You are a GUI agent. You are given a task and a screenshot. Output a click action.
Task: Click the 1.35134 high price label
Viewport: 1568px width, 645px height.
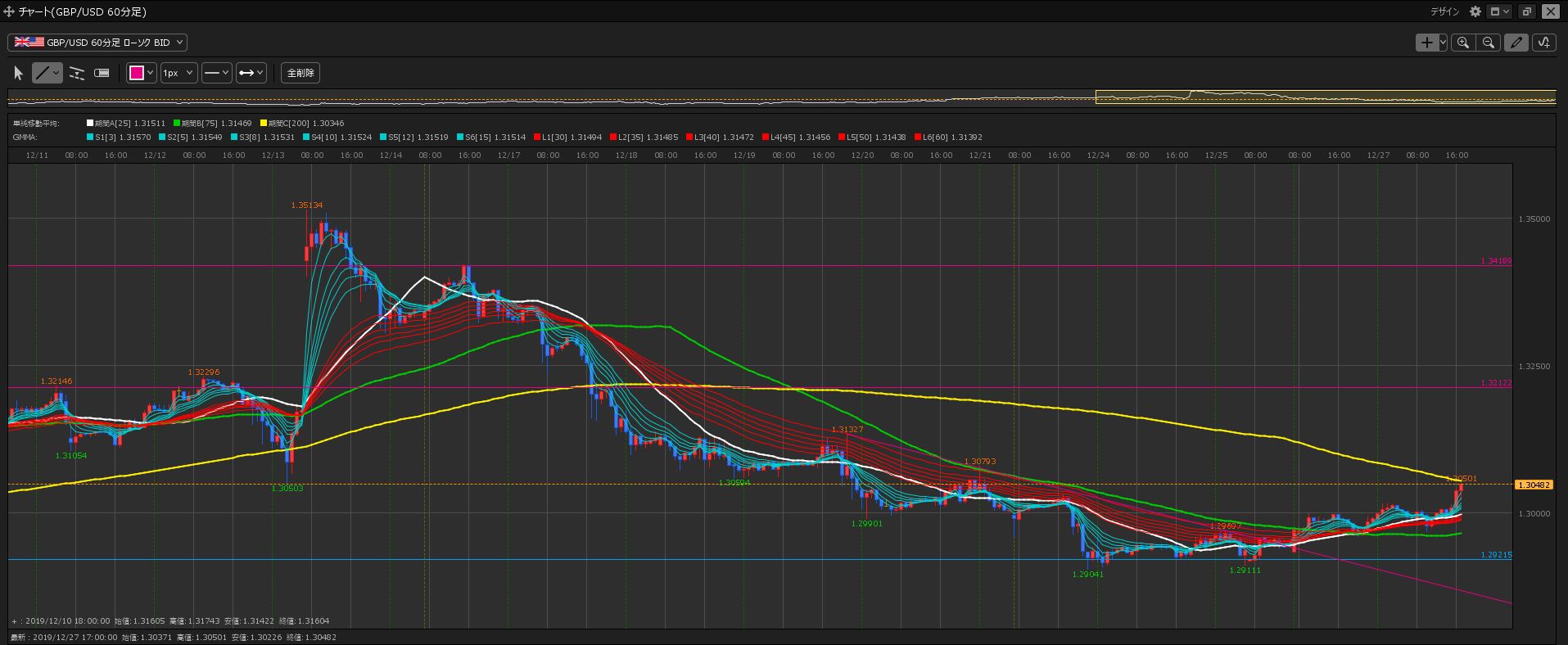point(306,205)
